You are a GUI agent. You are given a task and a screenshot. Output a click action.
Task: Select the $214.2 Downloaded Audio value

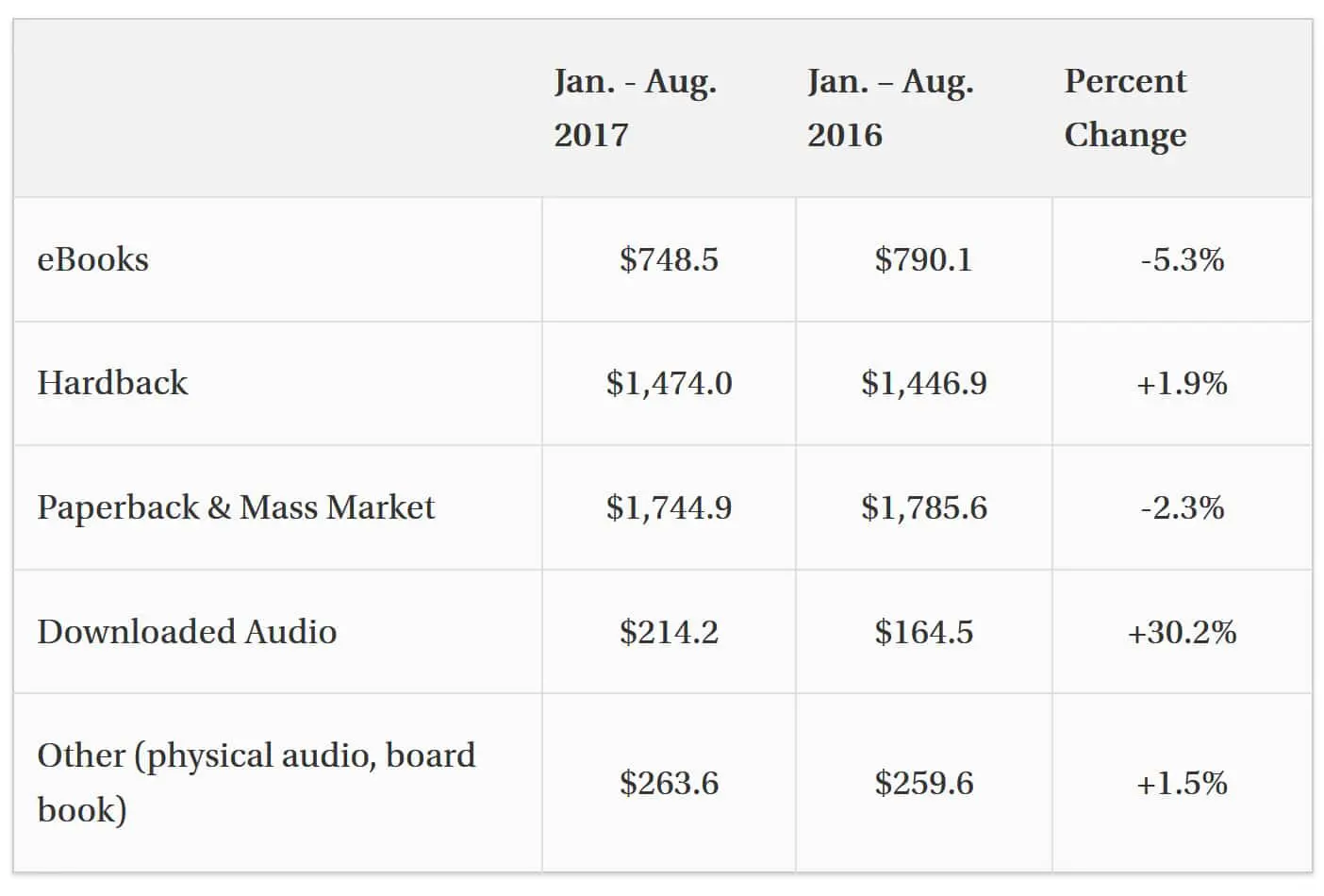[669, 631]
